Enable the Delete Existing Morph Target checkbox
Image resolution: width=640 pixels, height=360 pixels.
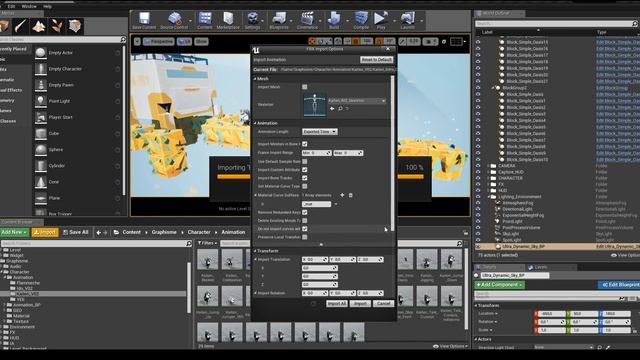click(304, 220)
